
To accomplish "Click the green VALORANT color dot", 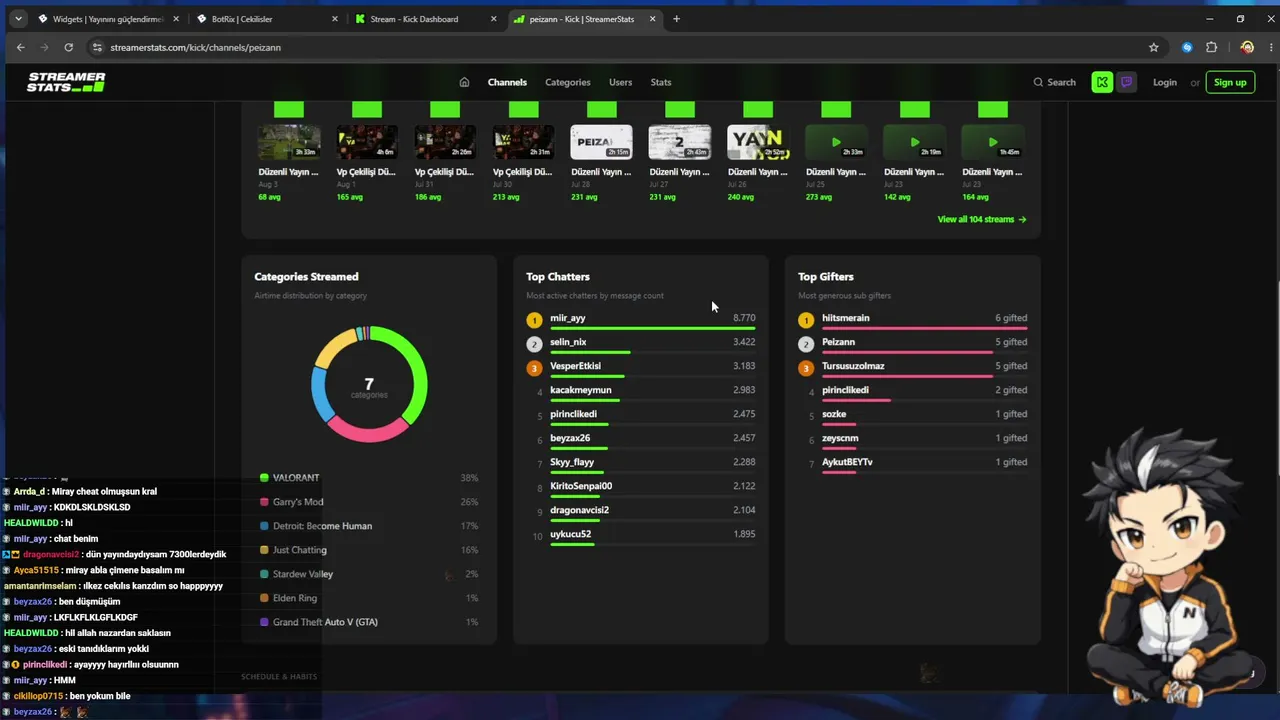I will (264, 478).
